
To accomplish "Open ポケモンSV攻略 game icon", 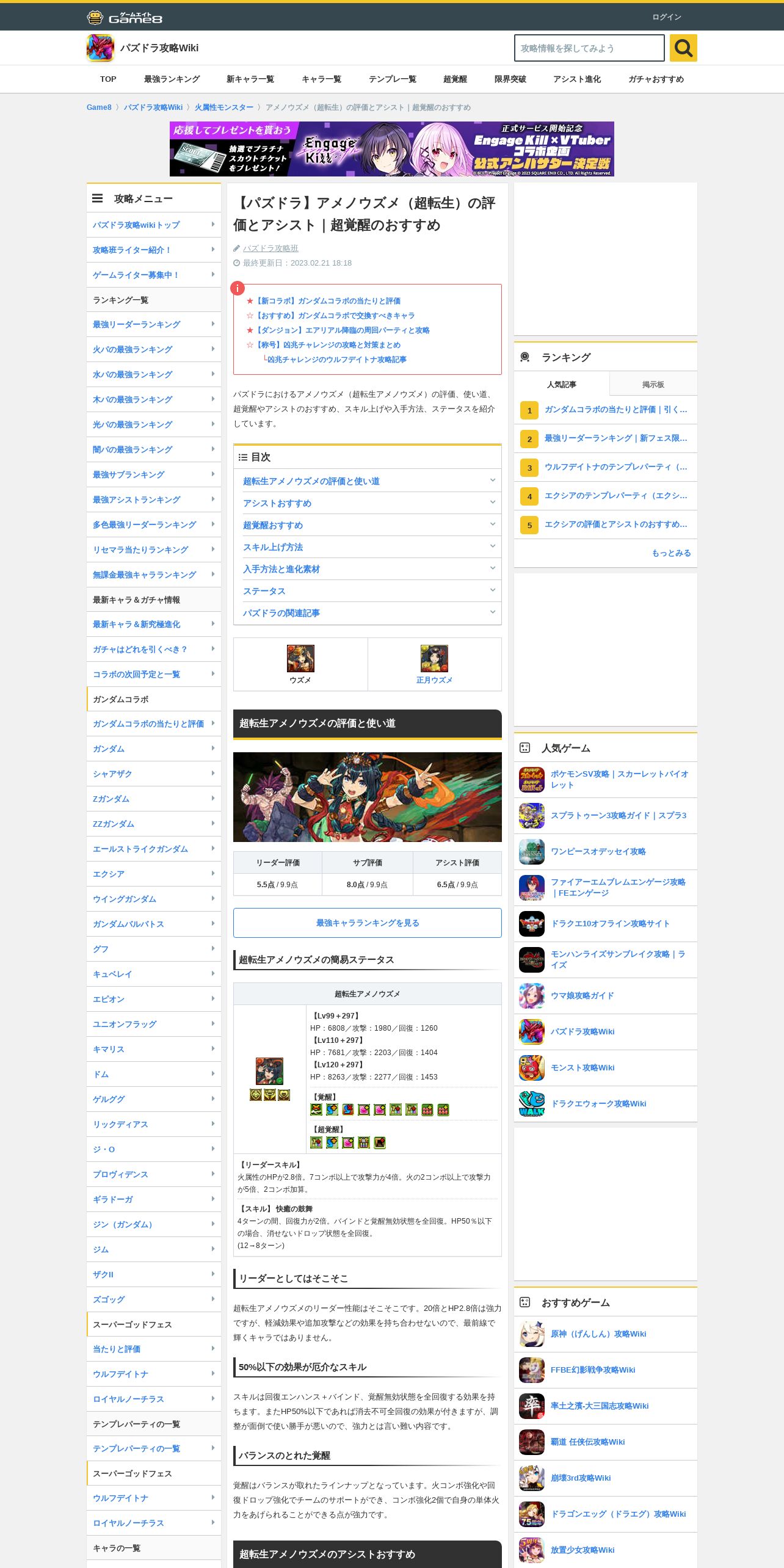I will click(x=532, y=780).
